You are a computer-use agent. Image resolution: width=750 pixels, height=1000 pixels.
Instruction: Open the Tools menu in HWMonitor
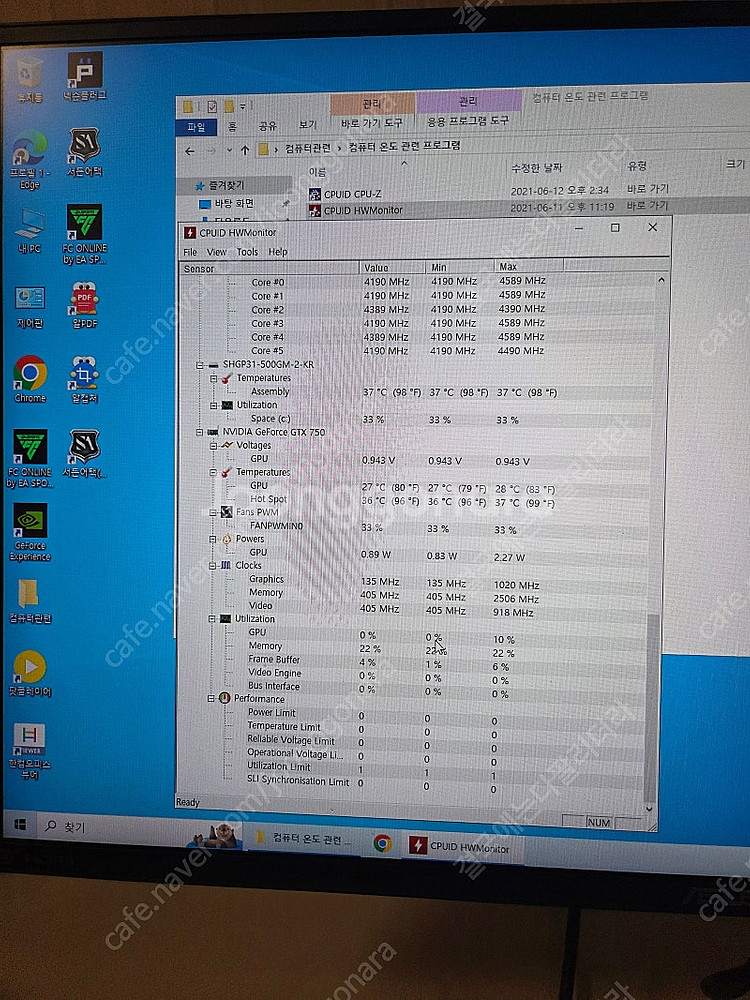(x=247, y=252)
